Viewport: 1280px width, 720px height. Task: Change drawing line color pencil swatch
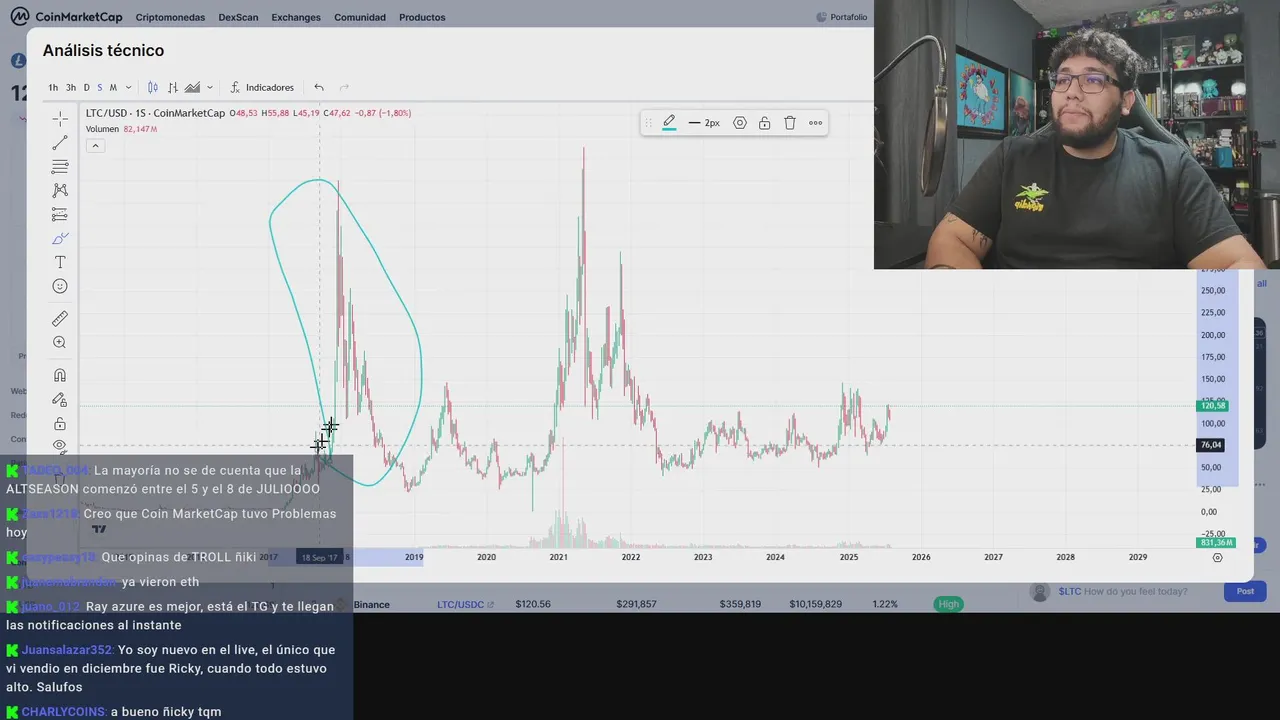point(669,123)
